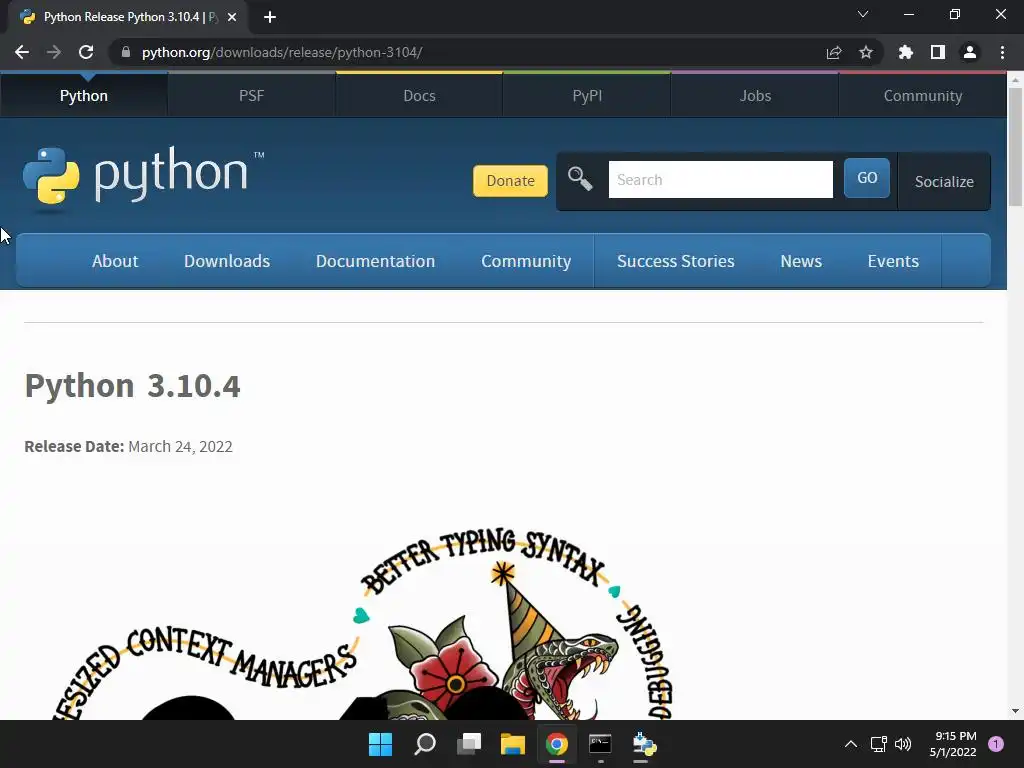Viewport: 1024px width, 768px height.
Task: Close the Python Release tab
Action: pos(232,17)
